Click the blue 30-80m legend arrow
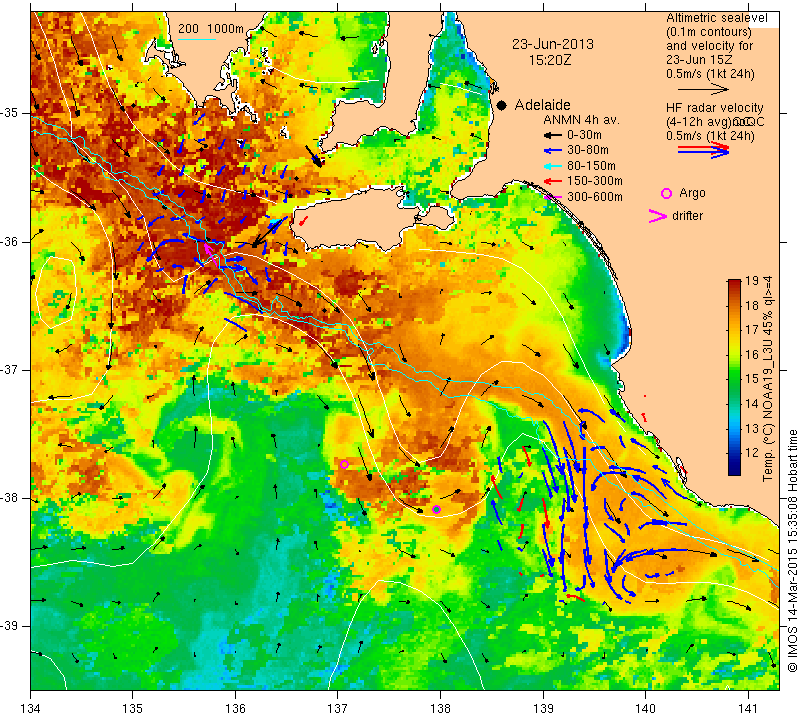 552,151
